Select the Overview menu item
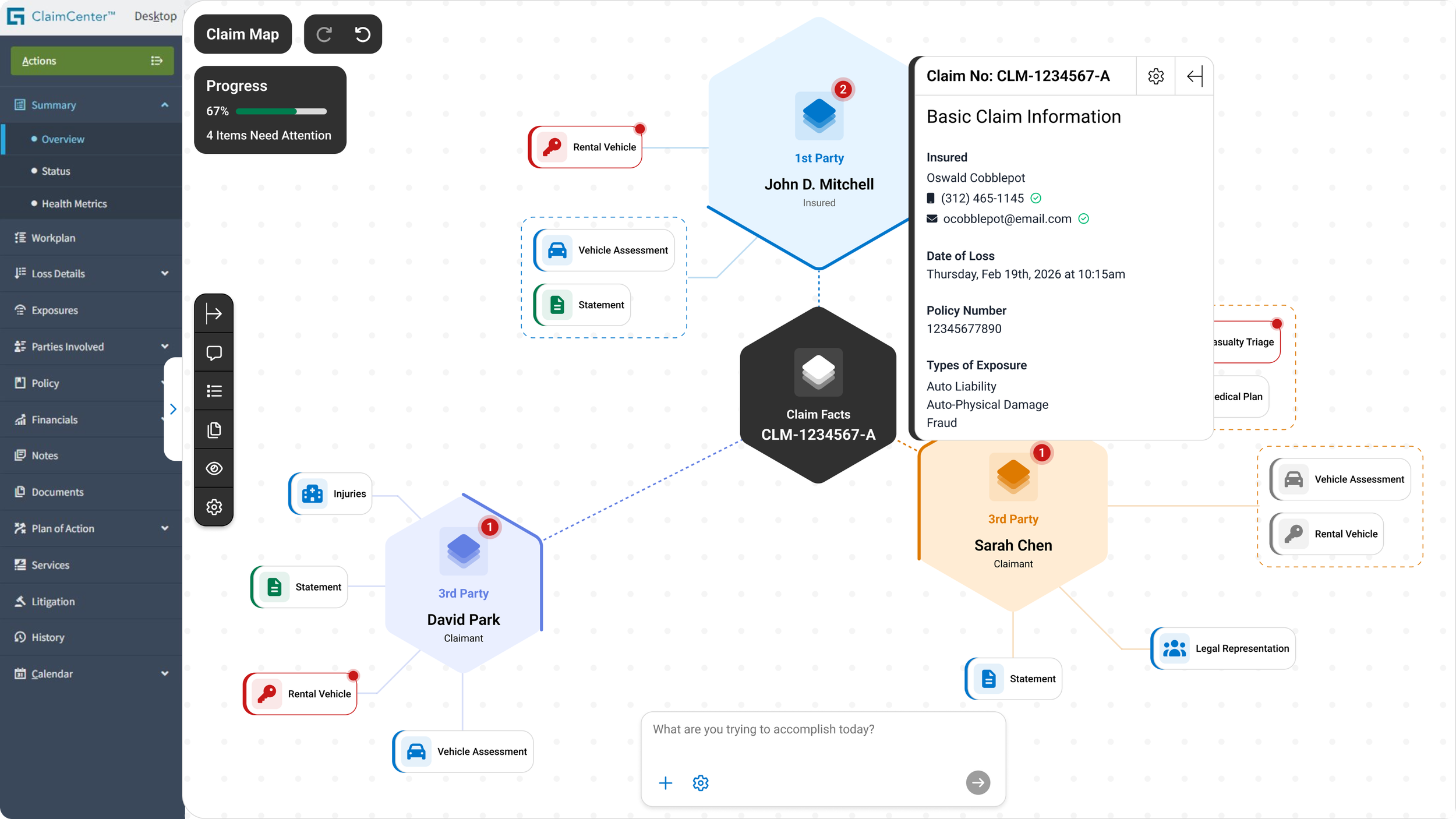Viewport: 1456px width, 819px height. [x=91, y=139]
